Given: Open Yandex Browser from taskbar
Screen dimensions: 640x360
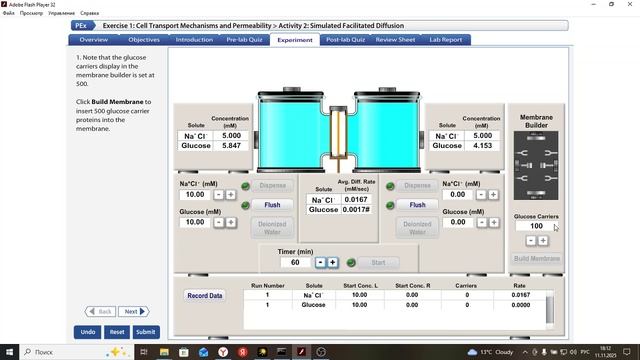Looking at the screenshot, I should (x=223, y=352).
